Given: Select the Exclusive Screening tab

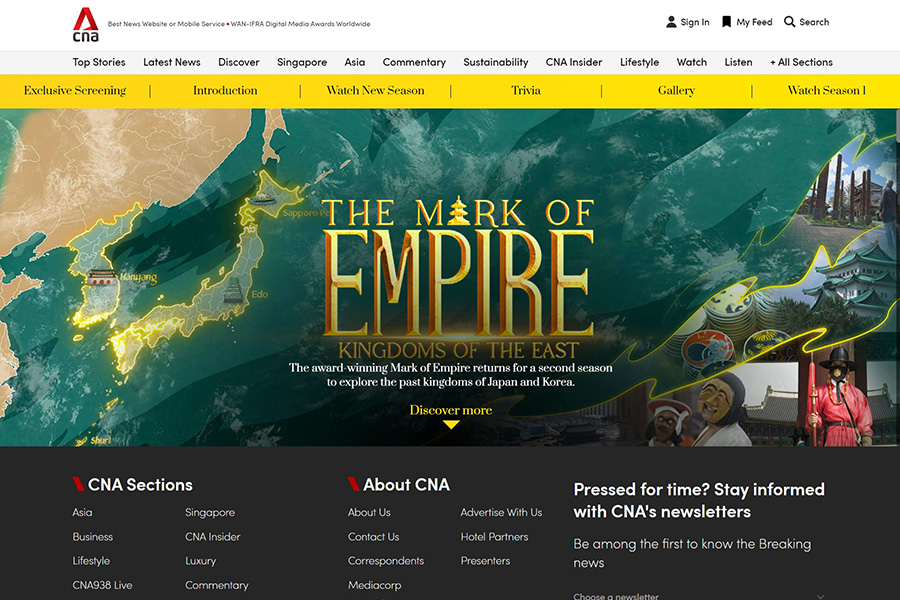Looking at the screenshot, I should tap(75, 91).
